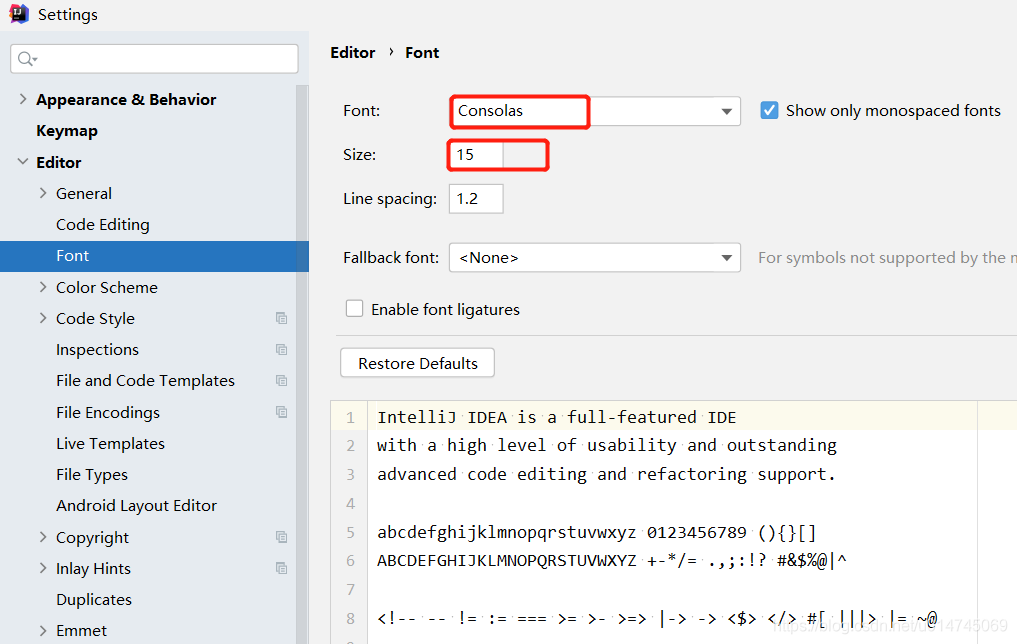Open the Fallback font dropdown

pos(726,258)
